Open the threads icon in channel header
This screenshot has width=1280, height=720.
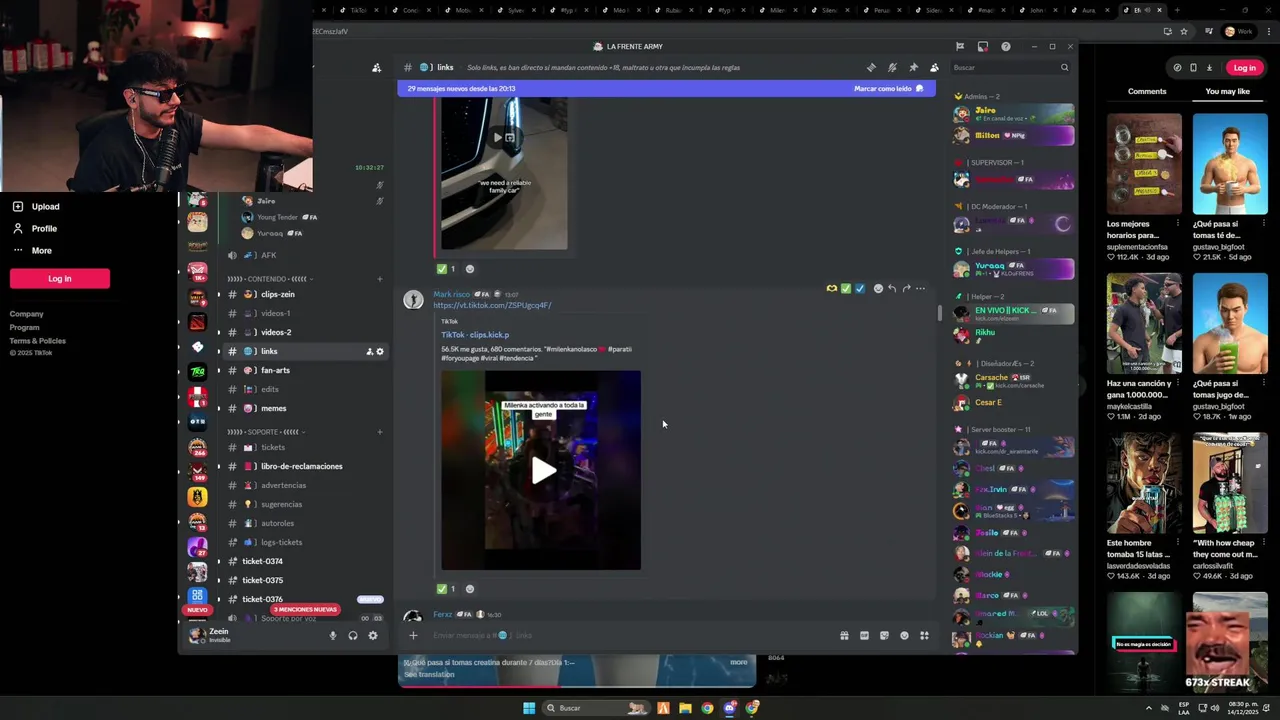[x=871, y=67]
